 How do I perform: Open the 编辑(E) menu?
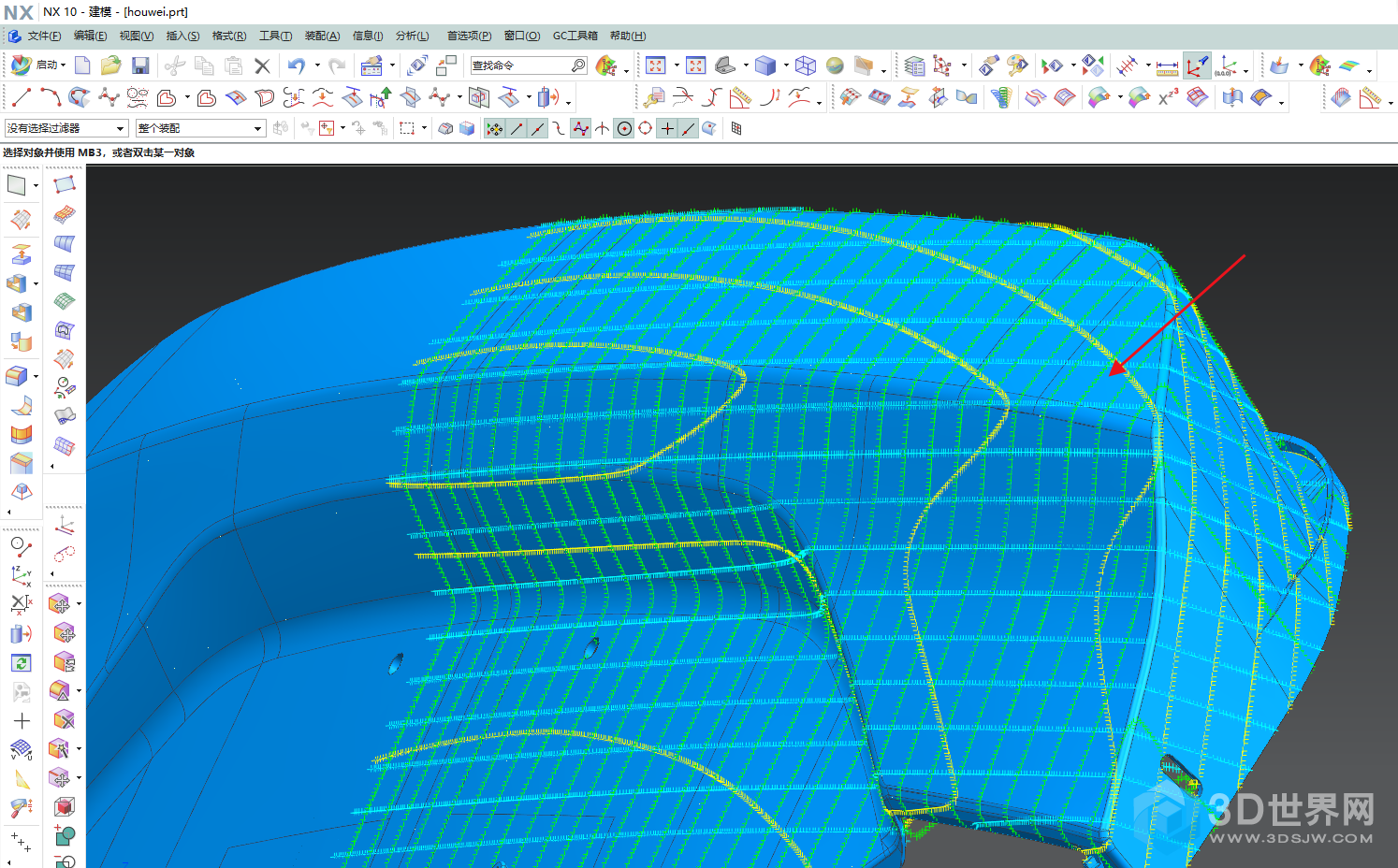(x=90, y=36)
